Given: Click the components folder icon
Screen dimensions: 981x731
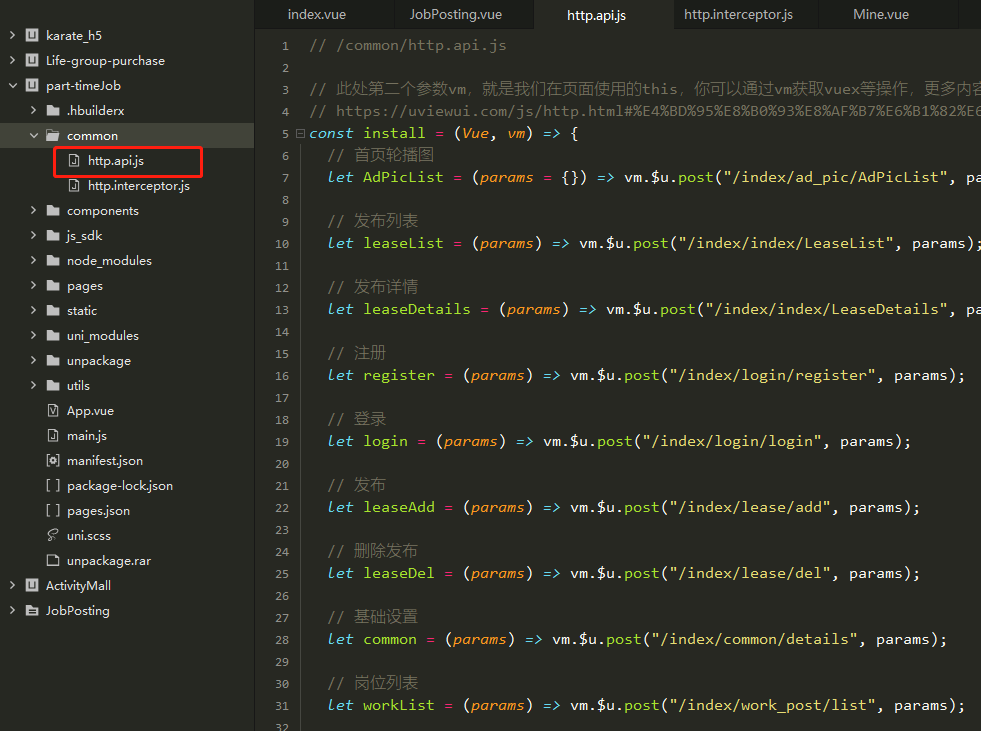Looking at the screenshot, I should [x=53, y=211].
